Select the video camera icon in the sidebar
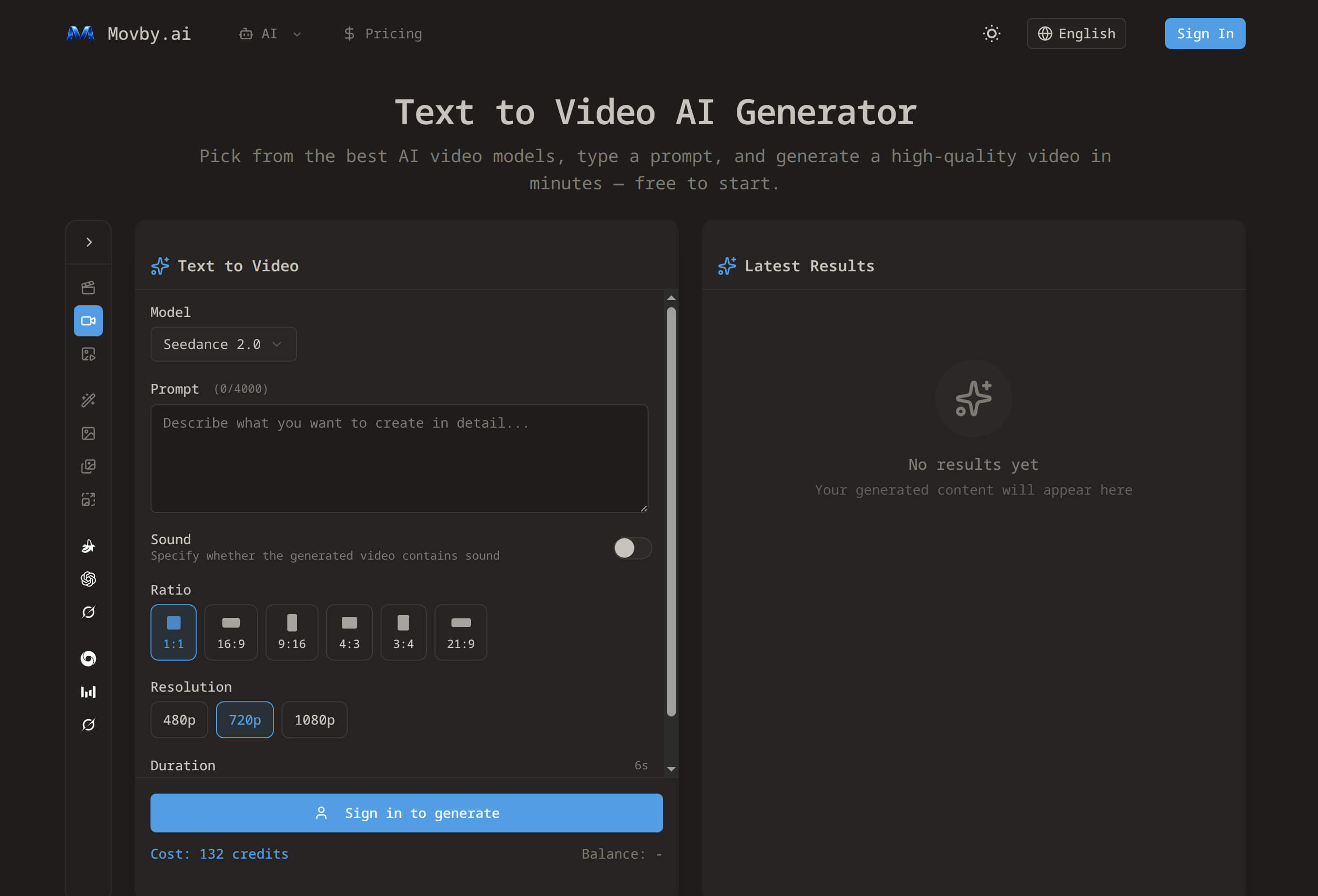Image resolution: width=1318 pixels, height=896 pixels. point(88,321)
